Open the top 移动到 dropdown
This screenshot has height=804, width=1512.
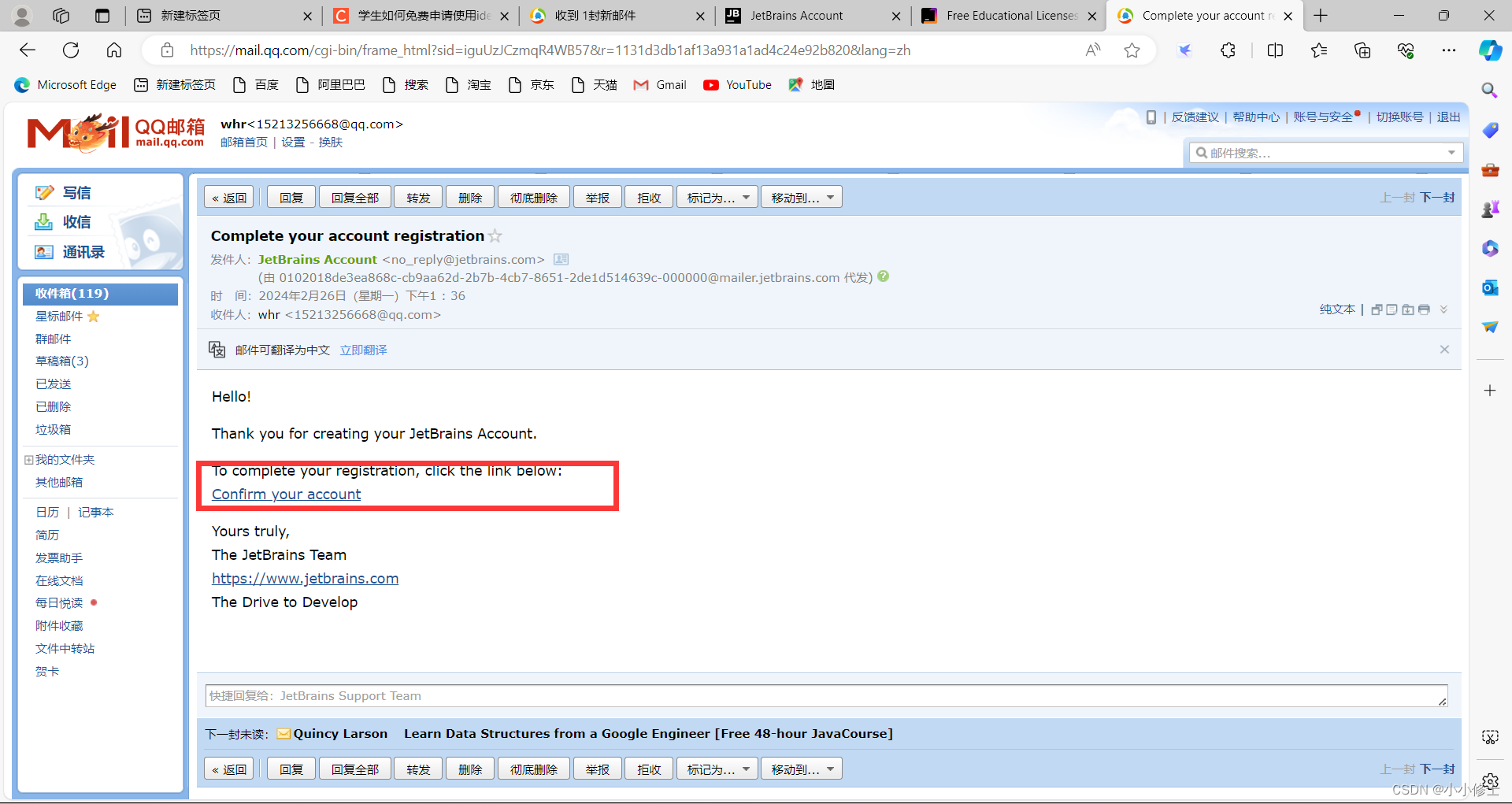coord(802,198)
